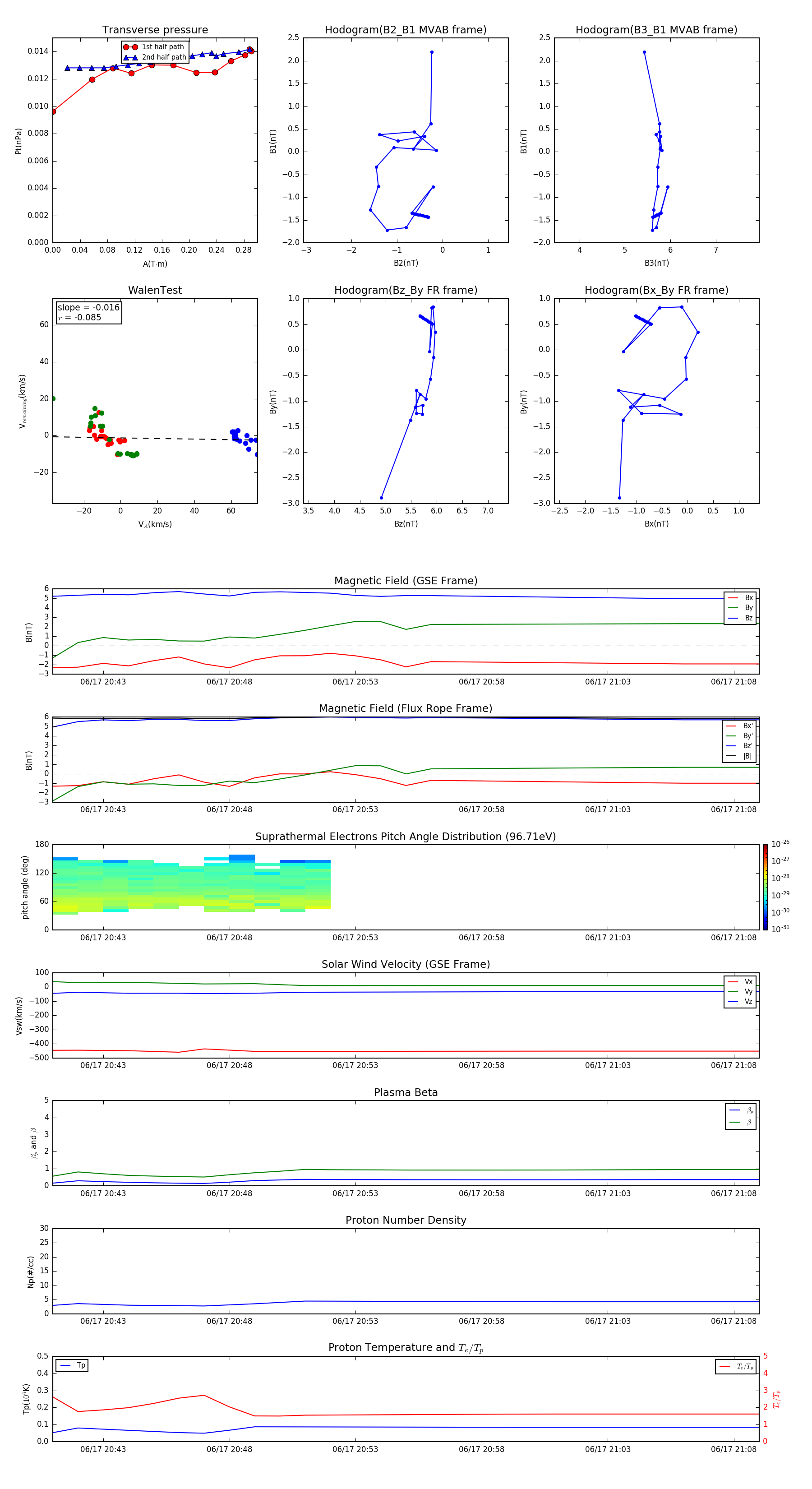Screen dimensions: 812x1489
Task: Click the Vz entry in velocity legend
Action: click(740, 1002)
